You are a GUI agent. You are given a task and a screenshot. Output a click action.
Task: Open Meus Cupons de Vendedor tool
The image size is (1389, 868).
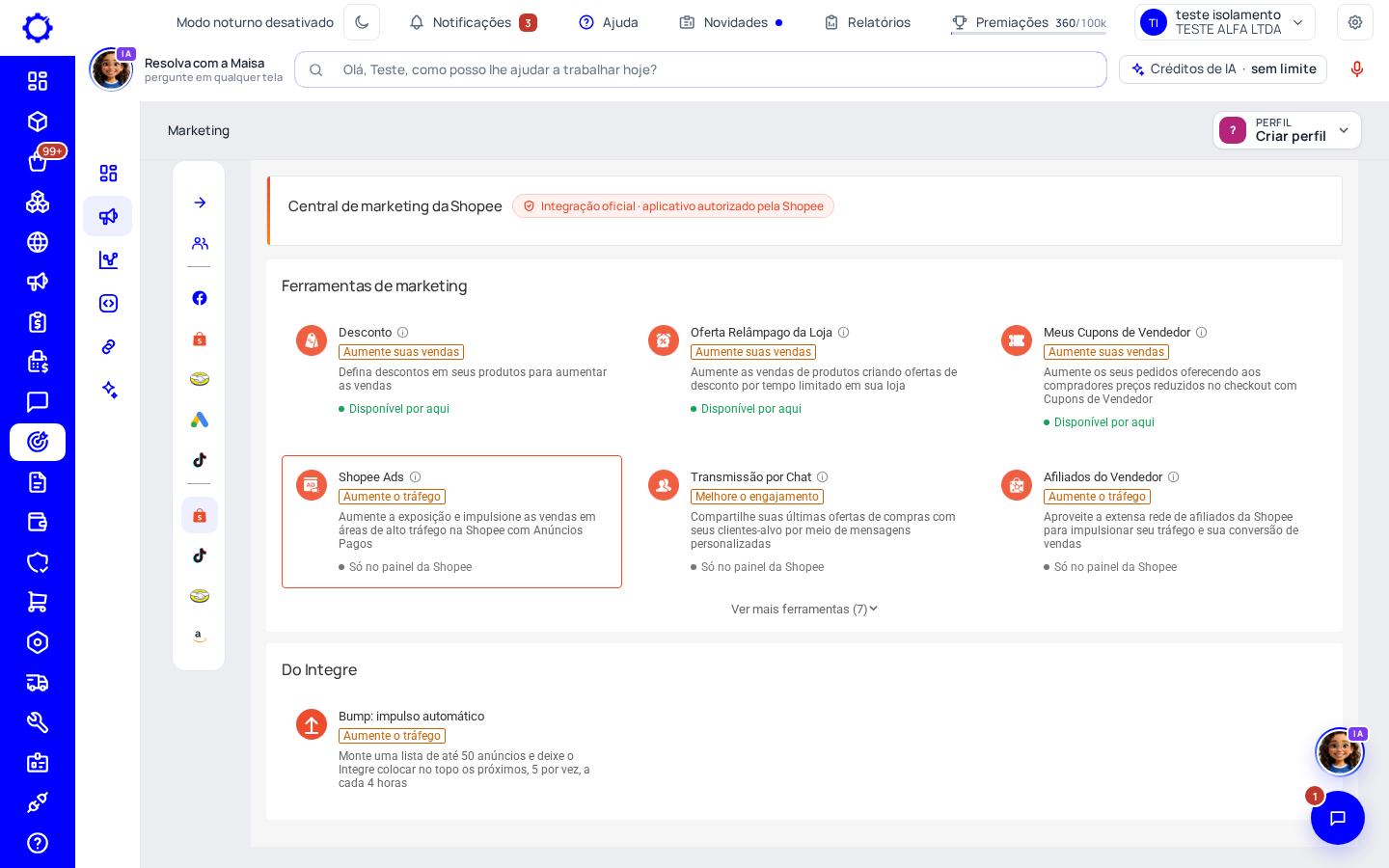click(x=1157, y=377)
